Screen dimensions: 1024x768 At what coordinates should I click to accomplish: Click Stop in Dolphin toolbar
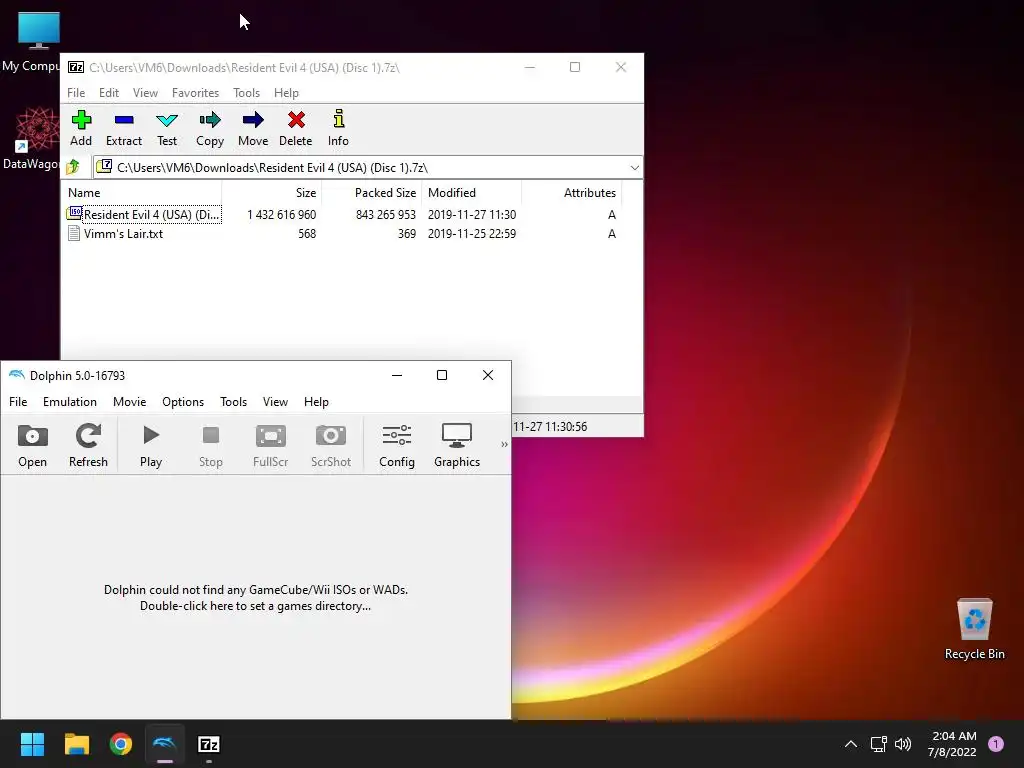pyautogui.click(x=210, y=445)
